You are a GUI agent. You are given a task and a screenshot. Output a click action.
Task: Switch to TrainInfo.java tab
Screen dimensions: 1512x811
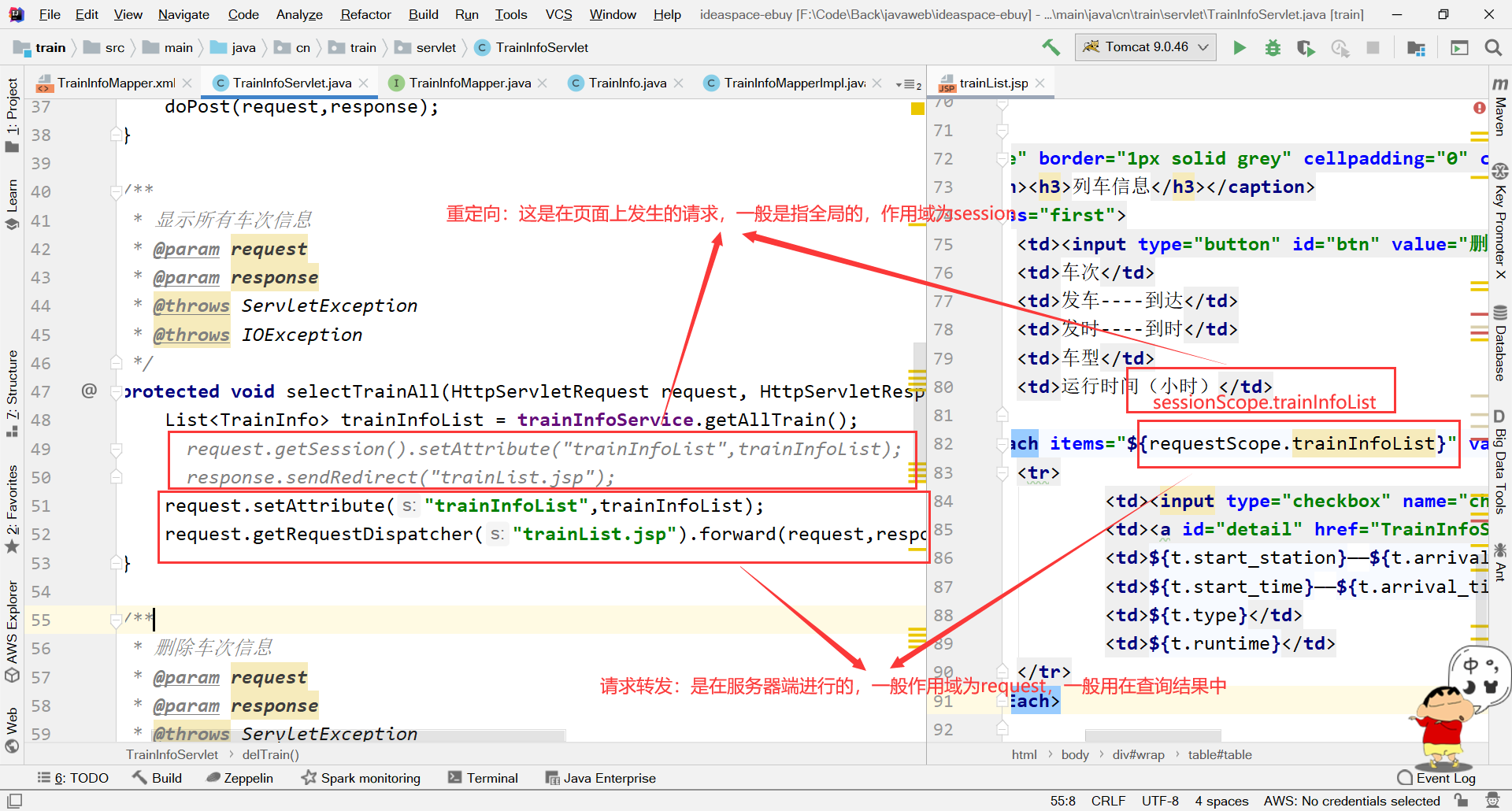(628, 83)
